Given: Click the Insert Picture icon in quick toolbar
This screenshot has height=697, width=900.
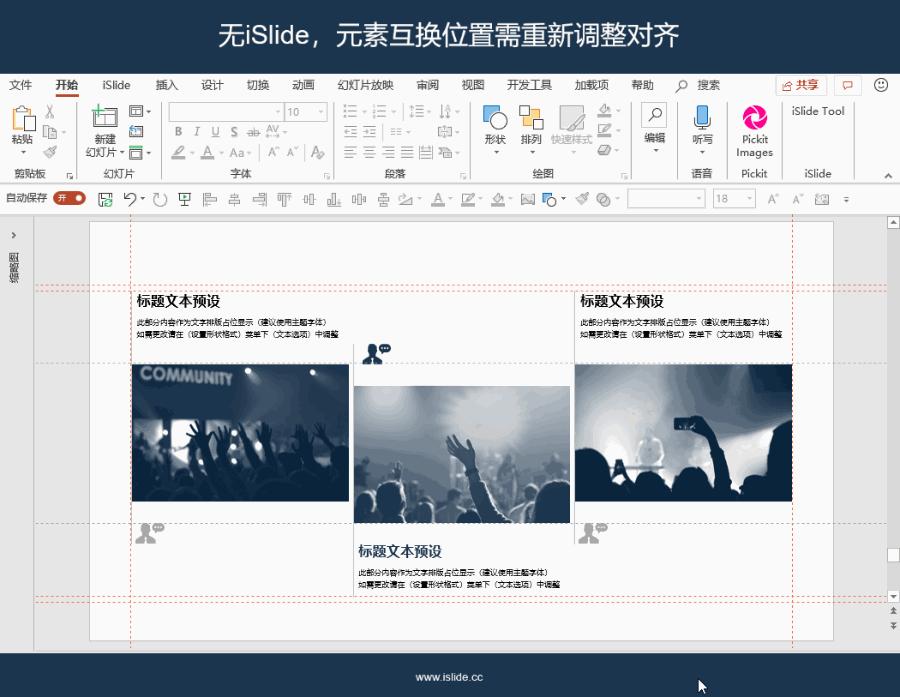Looking at the screenshot, I should point(527,199).
